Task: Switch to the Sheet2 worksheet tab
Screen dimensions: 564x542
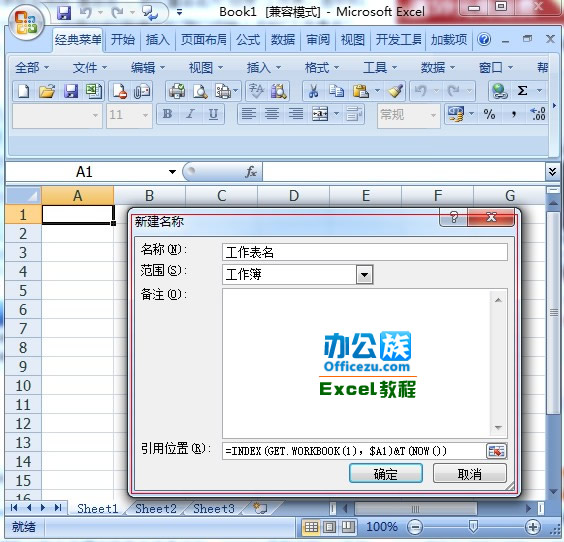Action: (x=156, y=509)
